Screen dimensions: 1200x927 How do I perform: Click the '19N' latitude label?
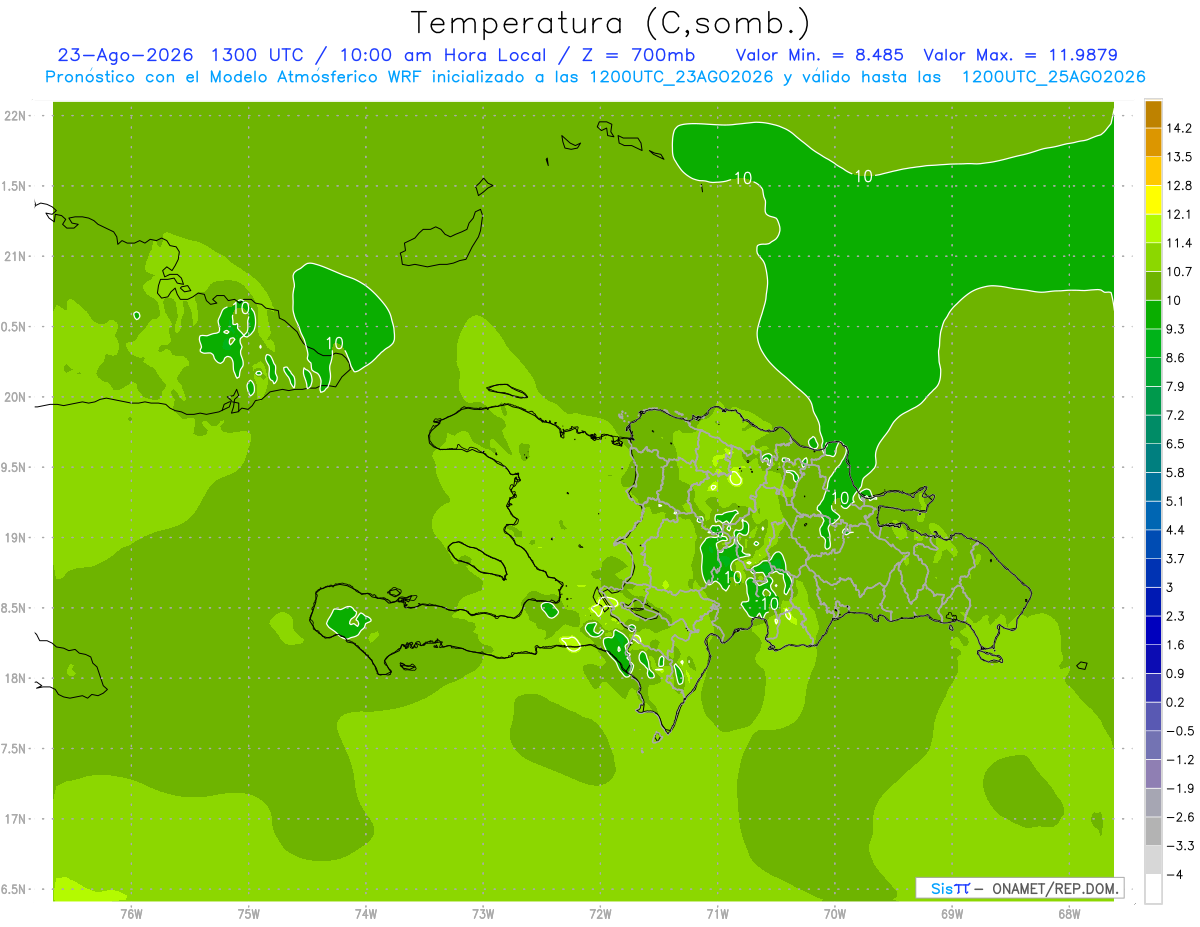point(16,538)
